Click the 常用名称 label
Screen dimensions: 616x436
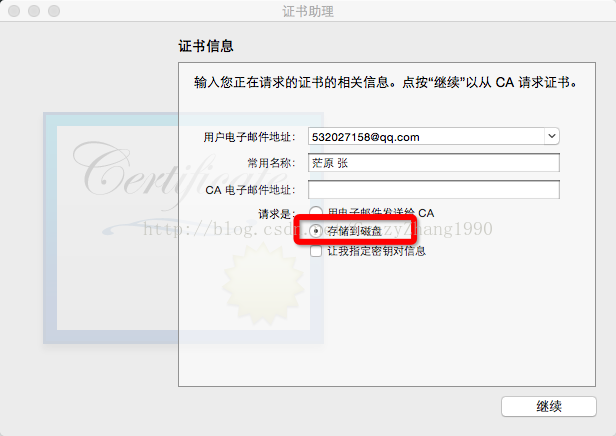click(271, 163)
